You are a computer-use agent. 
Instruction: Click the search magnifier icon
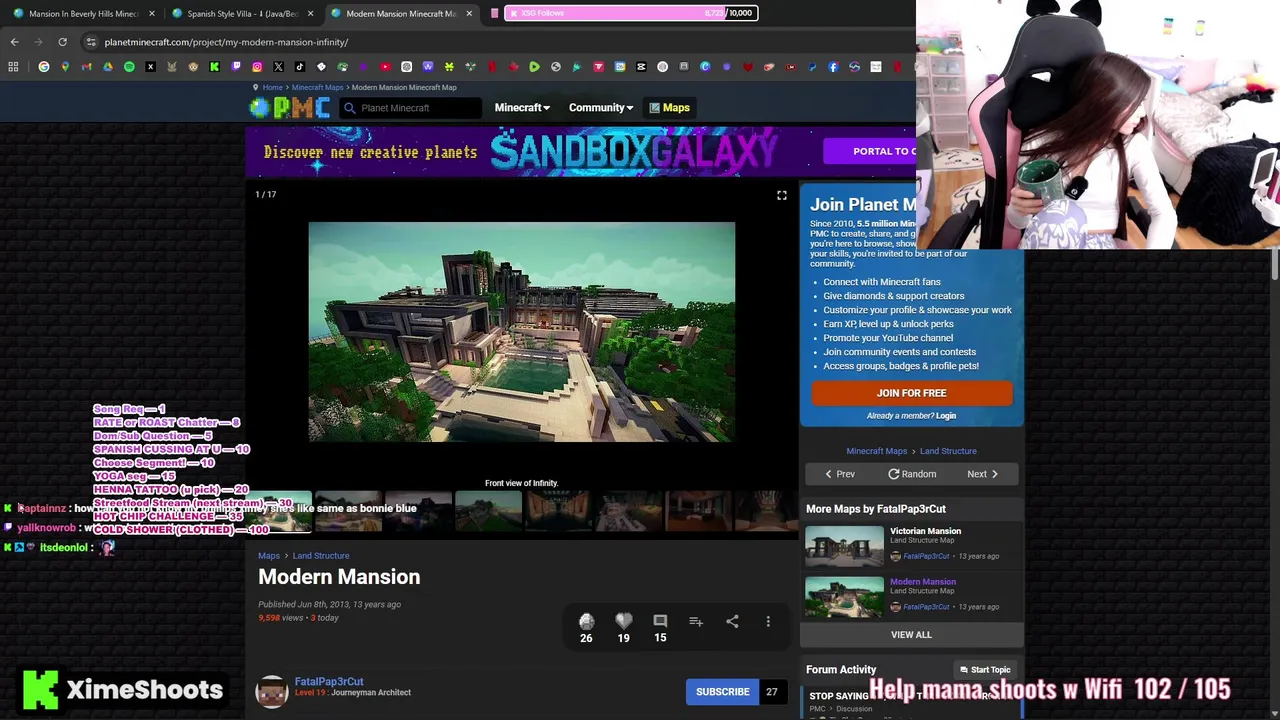point(350,108)
